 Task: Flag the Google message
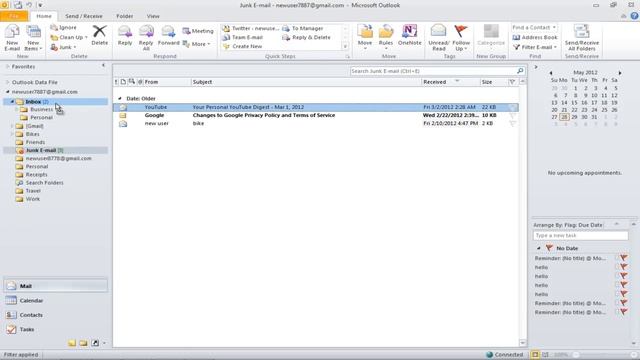513,116
